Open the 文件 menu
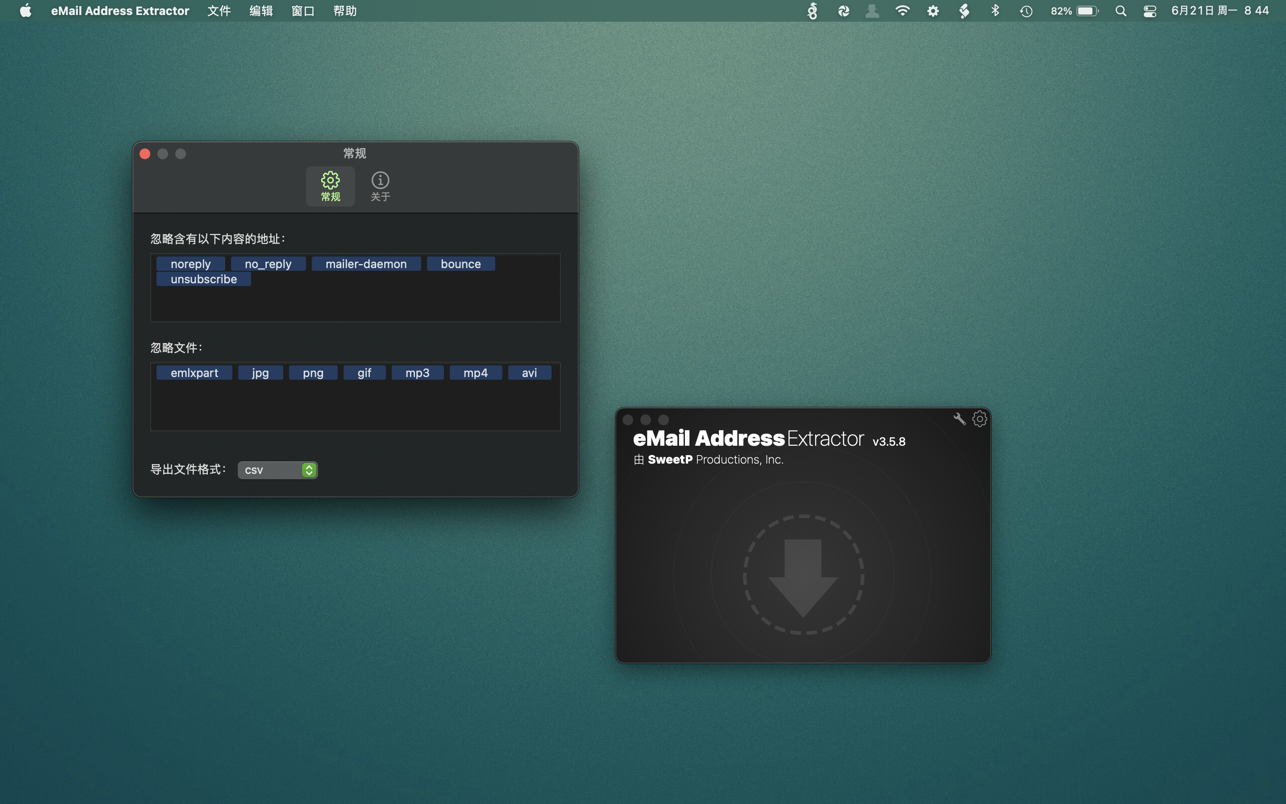 (219, 11)
